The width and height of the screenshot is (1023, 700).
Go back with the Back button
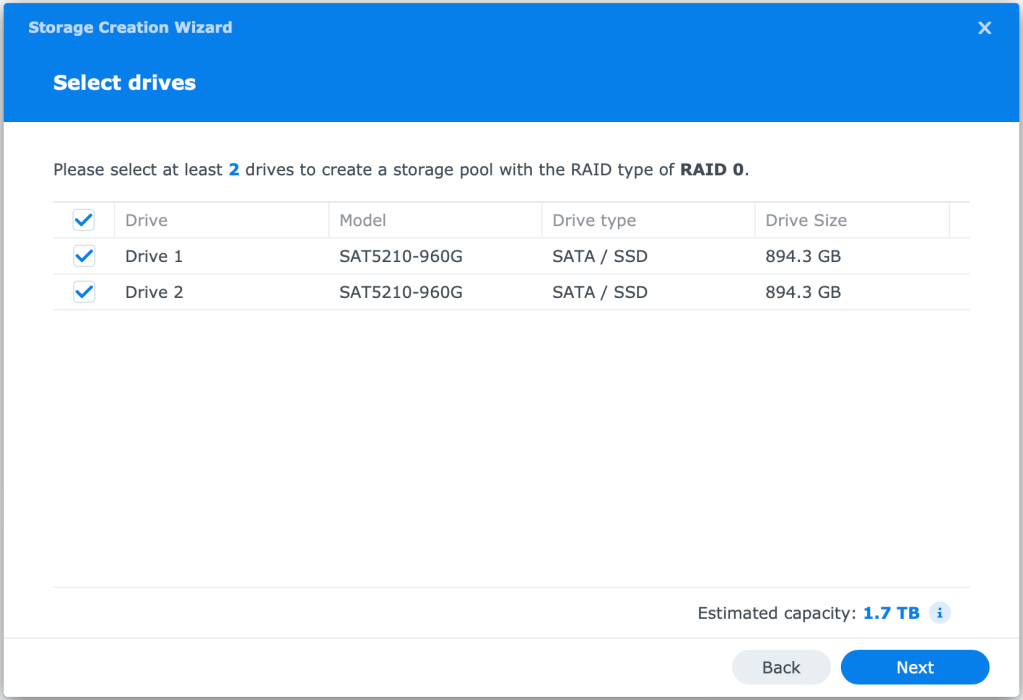click(781, 667)
